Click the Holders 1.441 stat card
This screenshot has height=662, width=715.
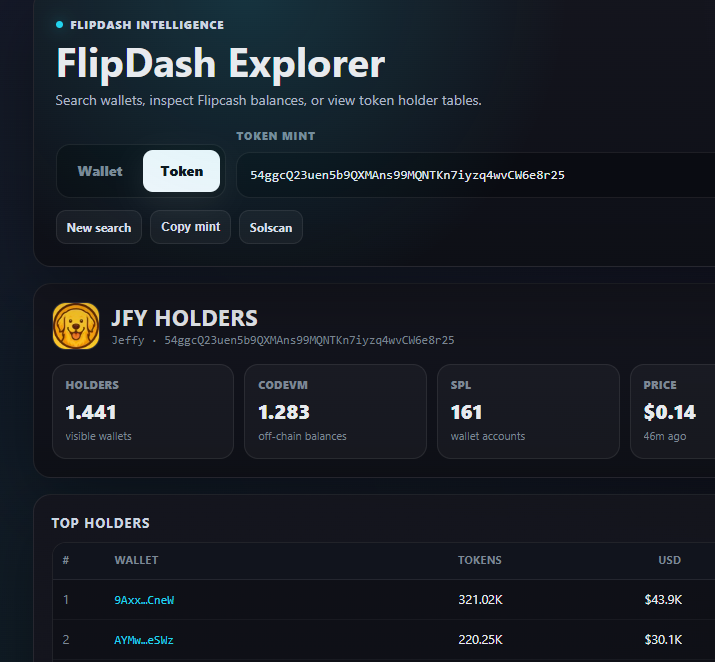click(x=143, y=411)
